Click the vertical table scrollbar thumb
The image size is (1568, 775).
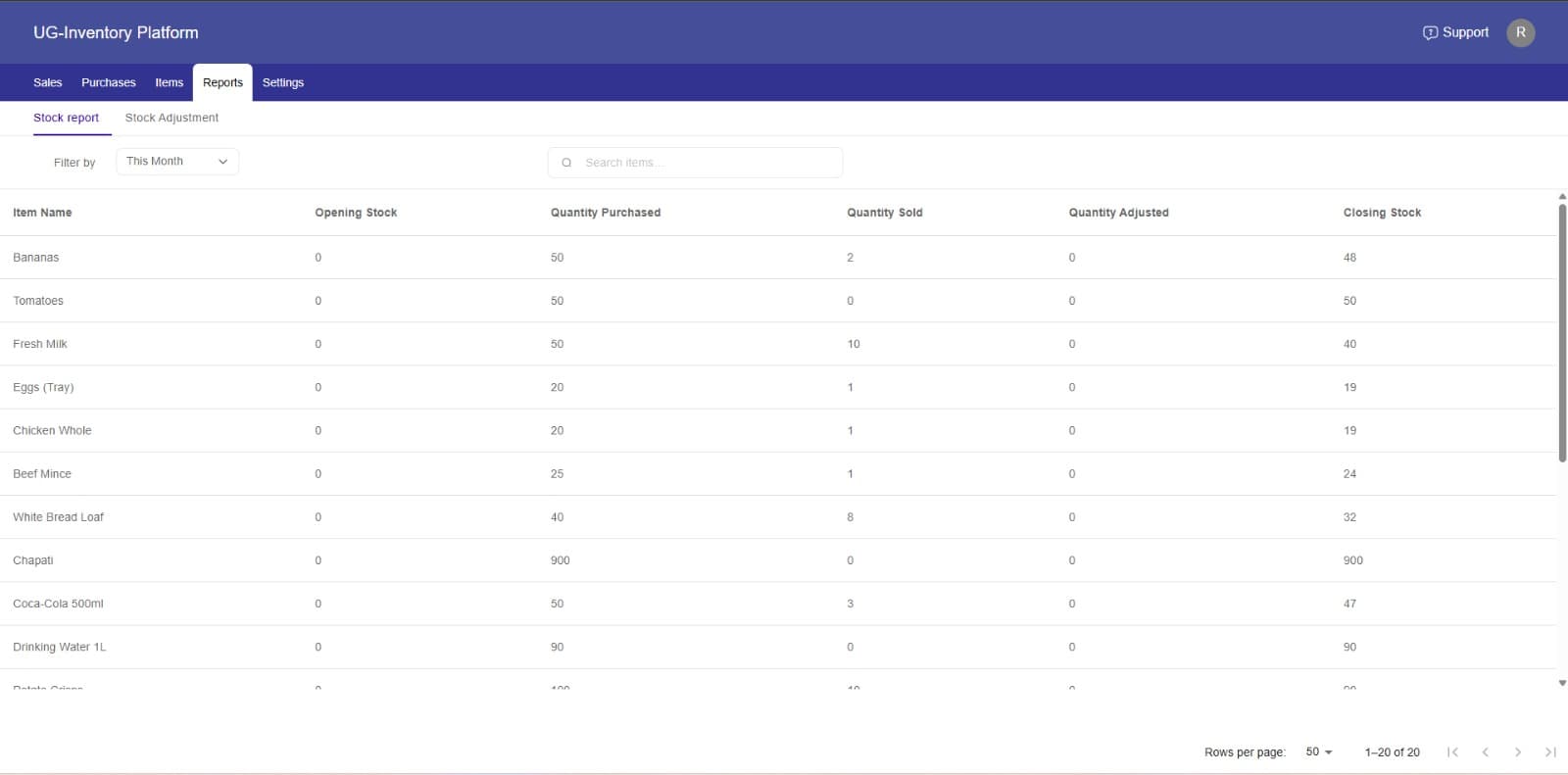pyautogui.click(x=1562, y=333)
